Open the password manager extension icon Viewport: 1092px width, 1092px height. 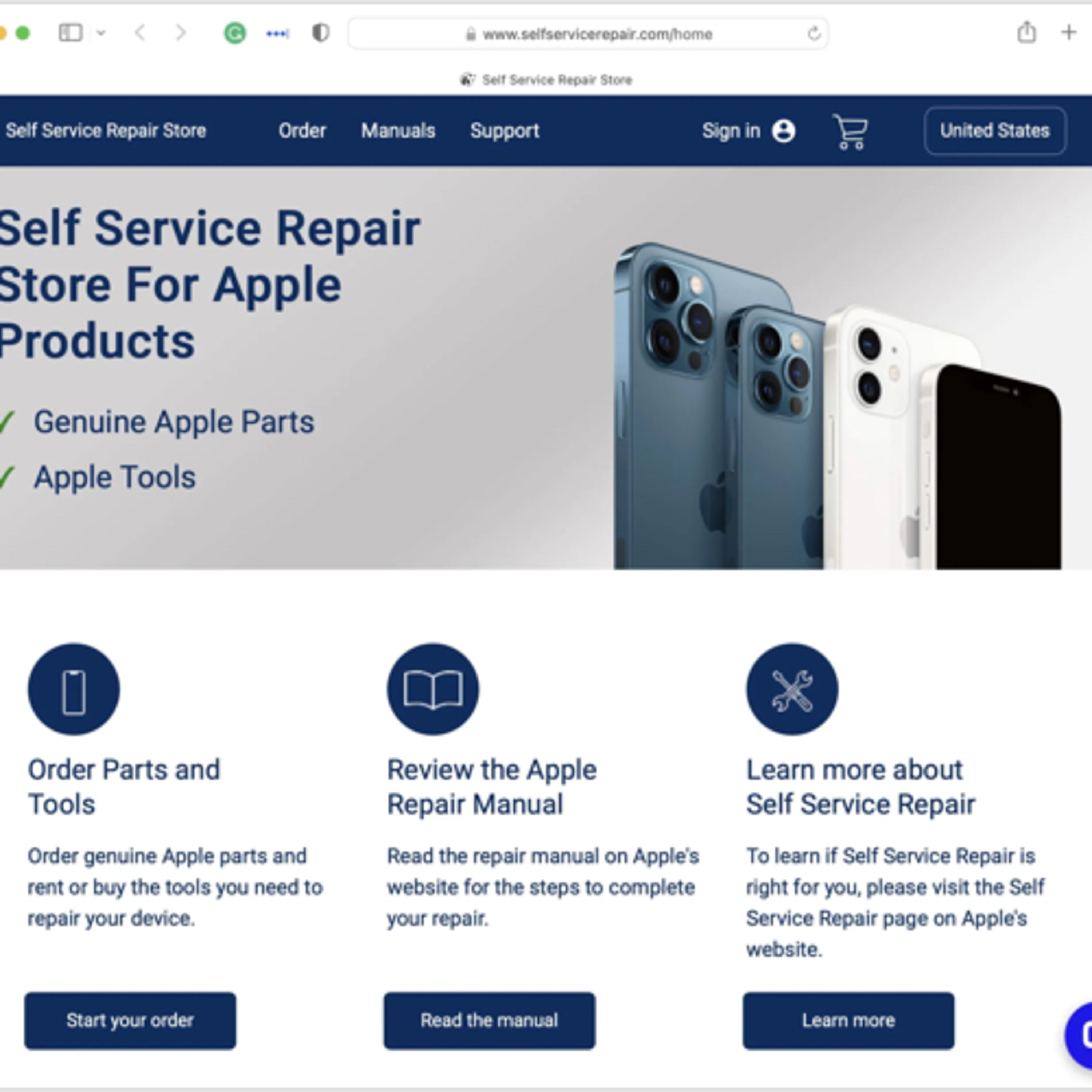(x=277, y=34)
